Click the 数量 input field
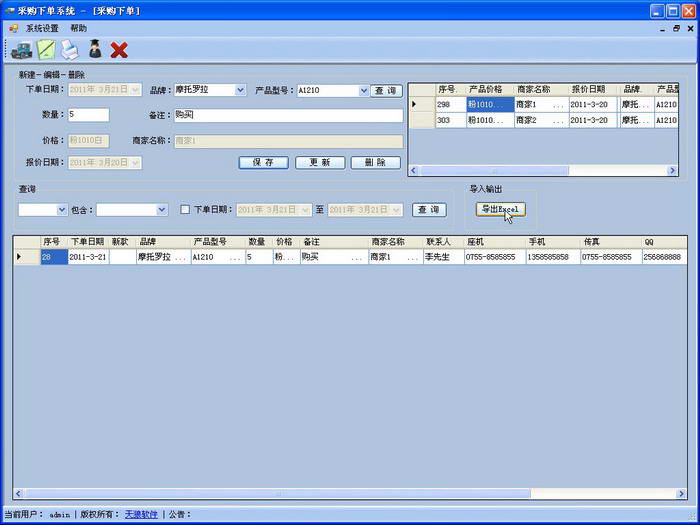The width and height of the screenshot is (700, 525). pos(88,114)
